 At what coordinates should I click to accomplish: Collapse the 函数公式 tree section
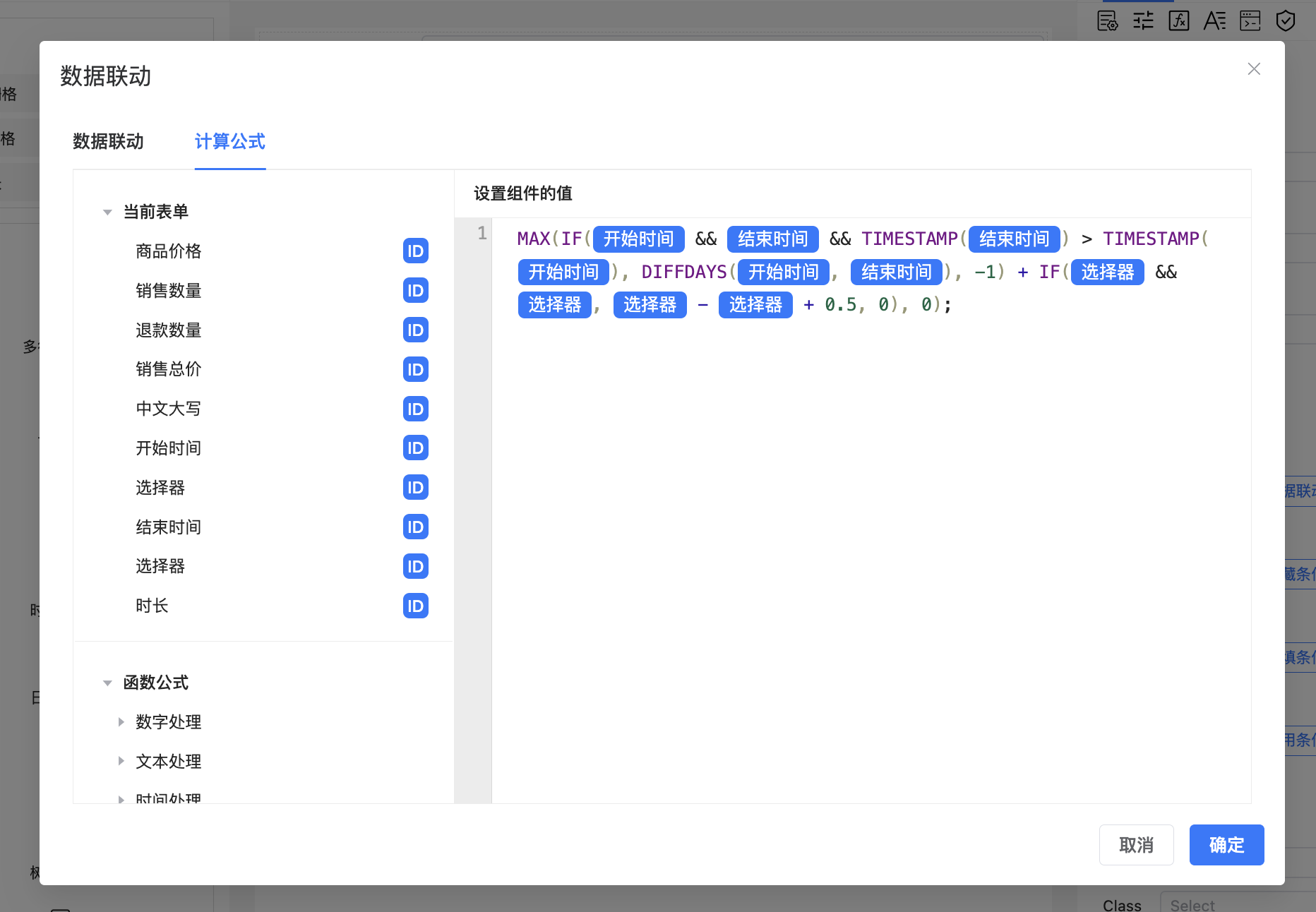(107, 683)
